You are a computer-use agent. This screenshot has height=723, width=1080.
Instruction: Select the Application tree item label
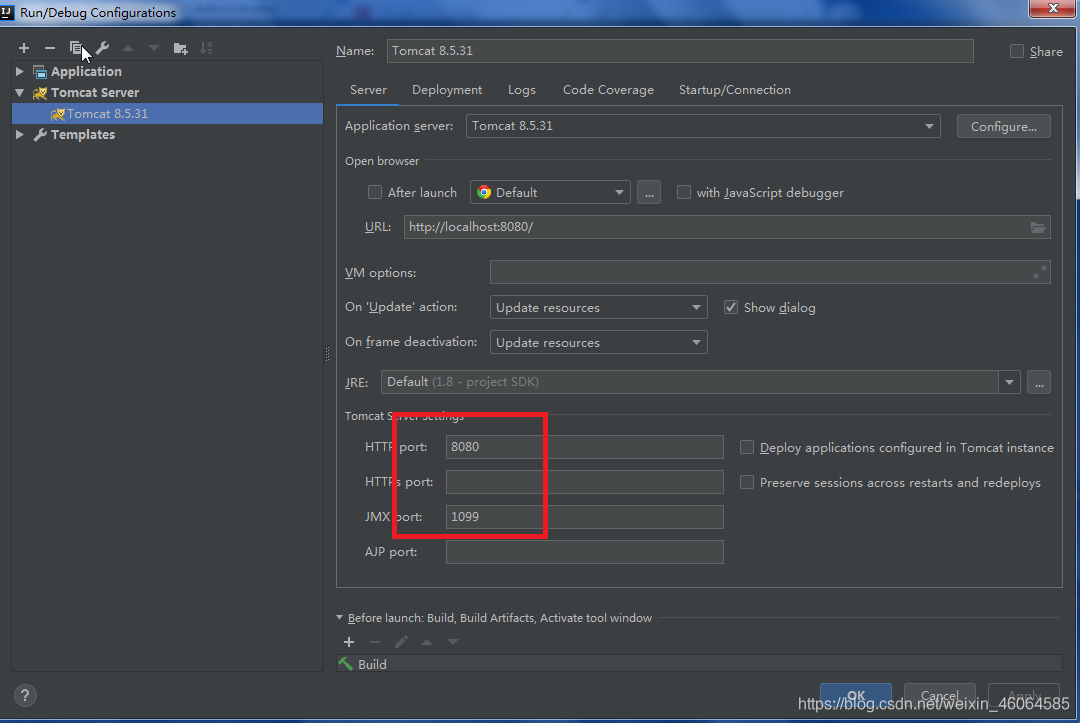[x=86, y=71]
